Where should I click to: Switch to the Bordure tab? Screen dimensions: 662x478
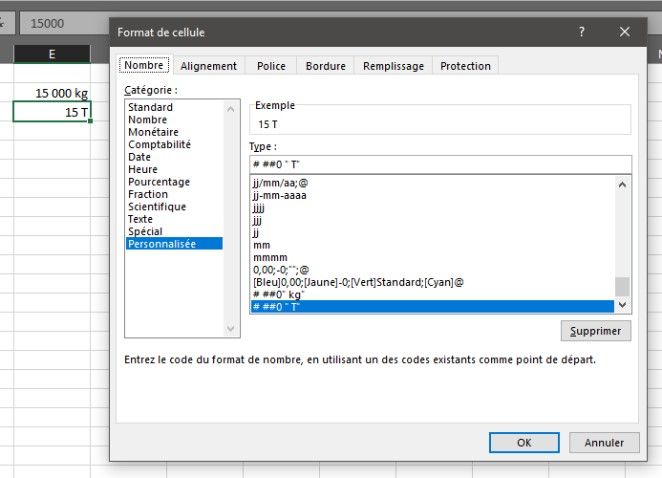tap(326, 66)
